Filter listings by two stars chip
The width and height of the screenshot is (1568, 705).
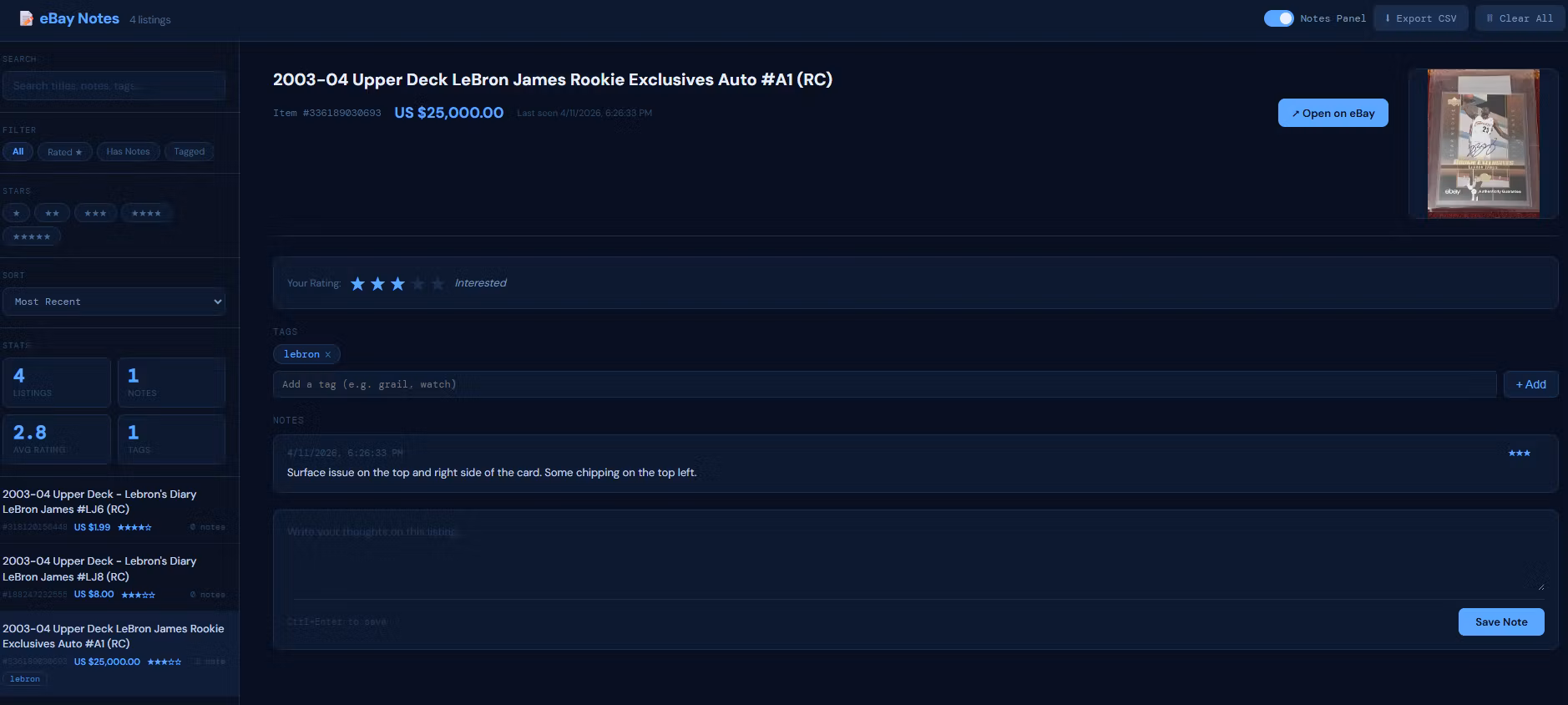point(52,213)
